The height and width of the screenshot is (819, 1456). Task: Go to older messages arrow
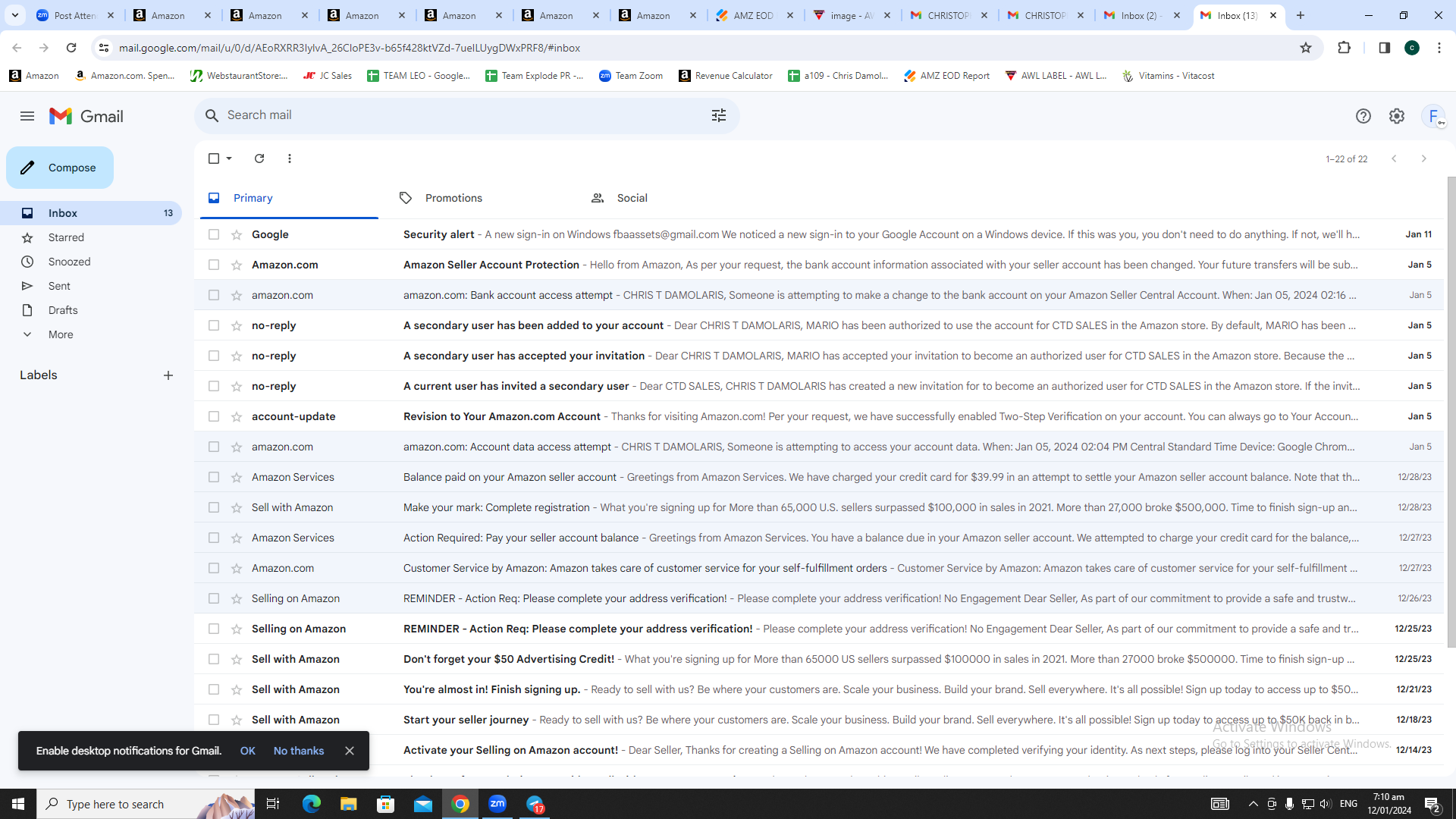pos(1423,158)
